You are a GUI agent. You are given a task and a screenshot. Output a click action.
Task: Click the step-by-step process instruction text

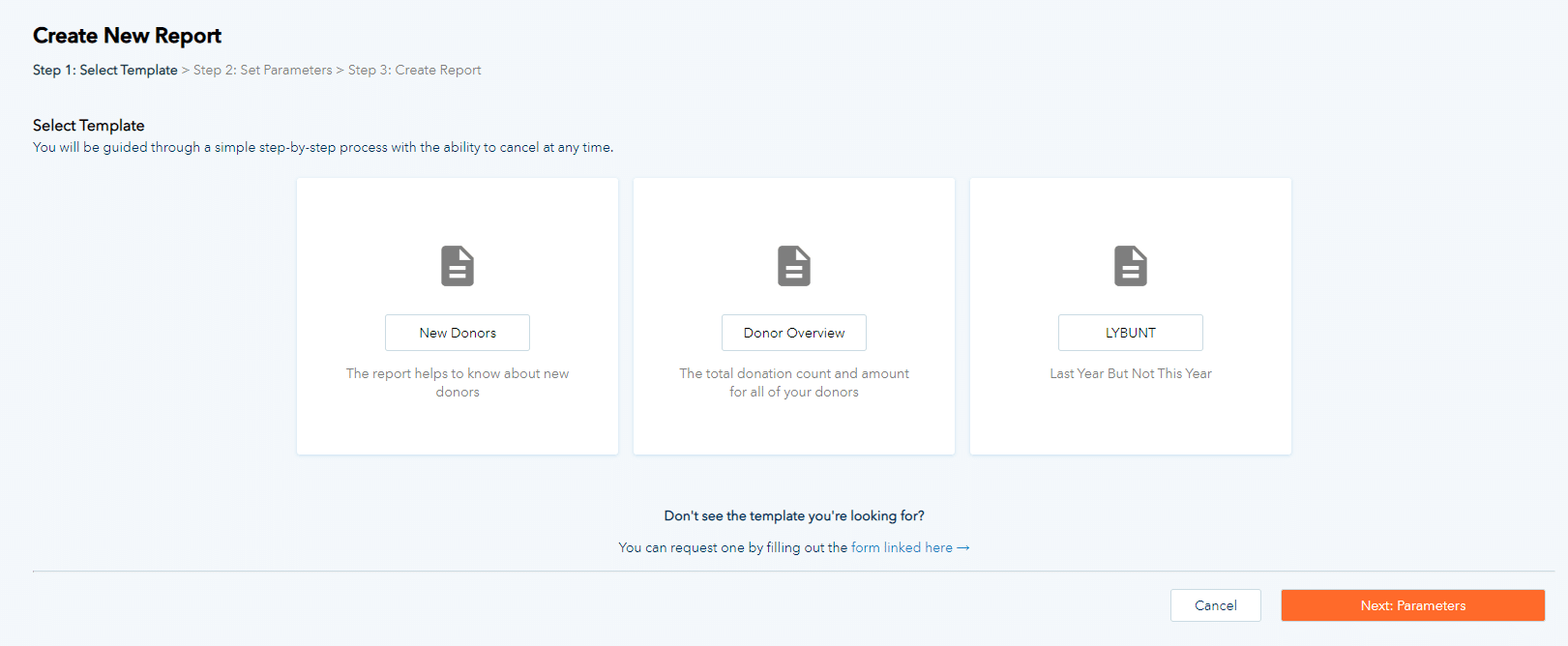pos(323,147)
